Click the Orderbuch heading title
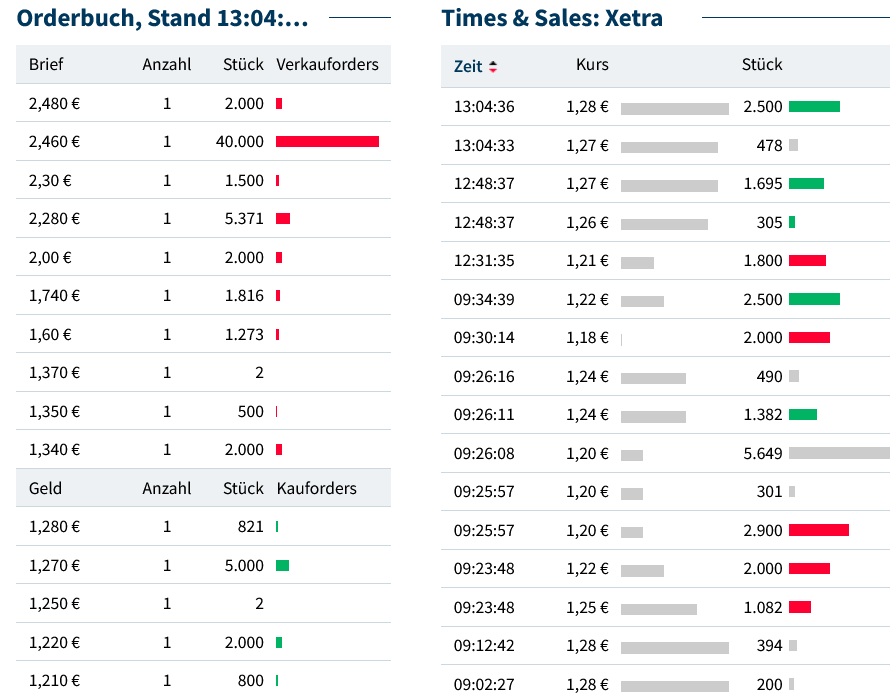This screenshot has width=890, height=693. click(x=163, y=18)
